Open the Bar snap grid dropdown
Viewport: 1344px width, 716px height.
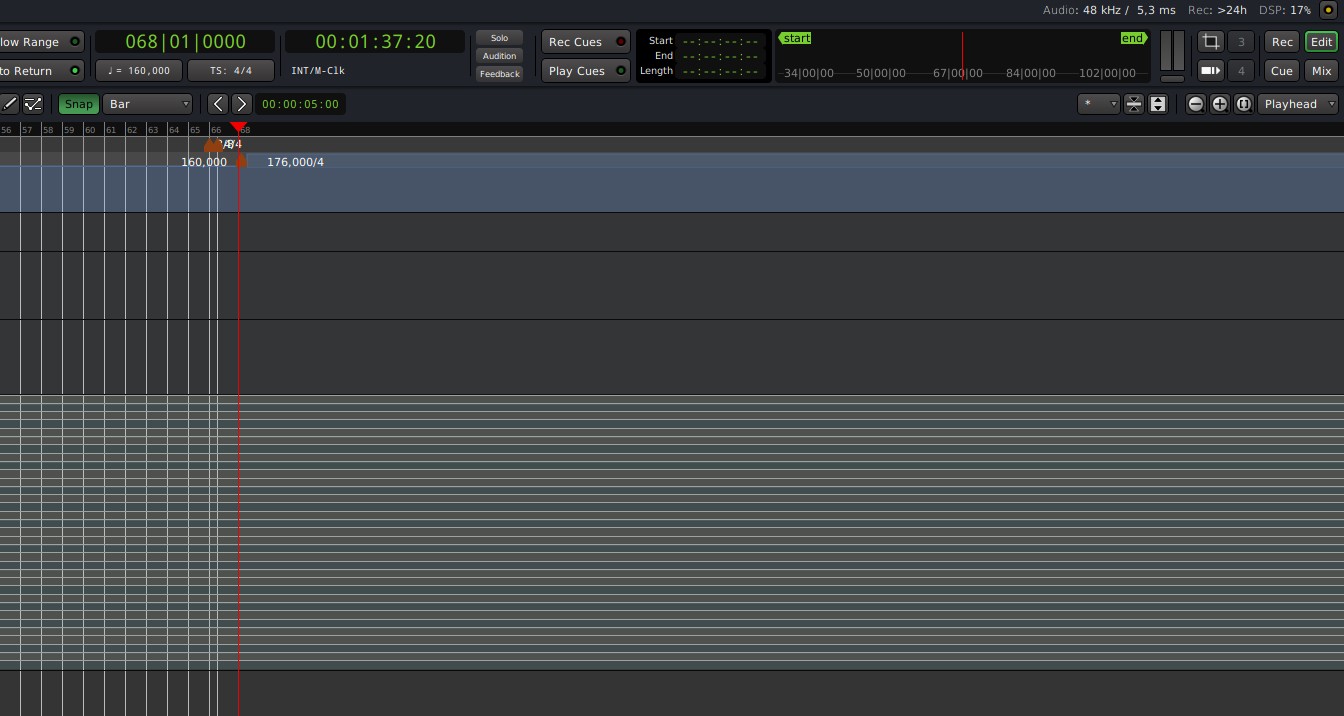(148, 104)
